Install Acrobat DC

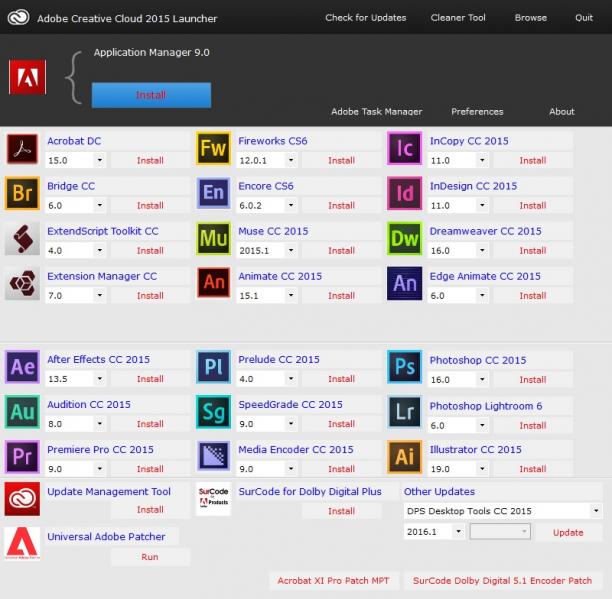pos(150,160)
